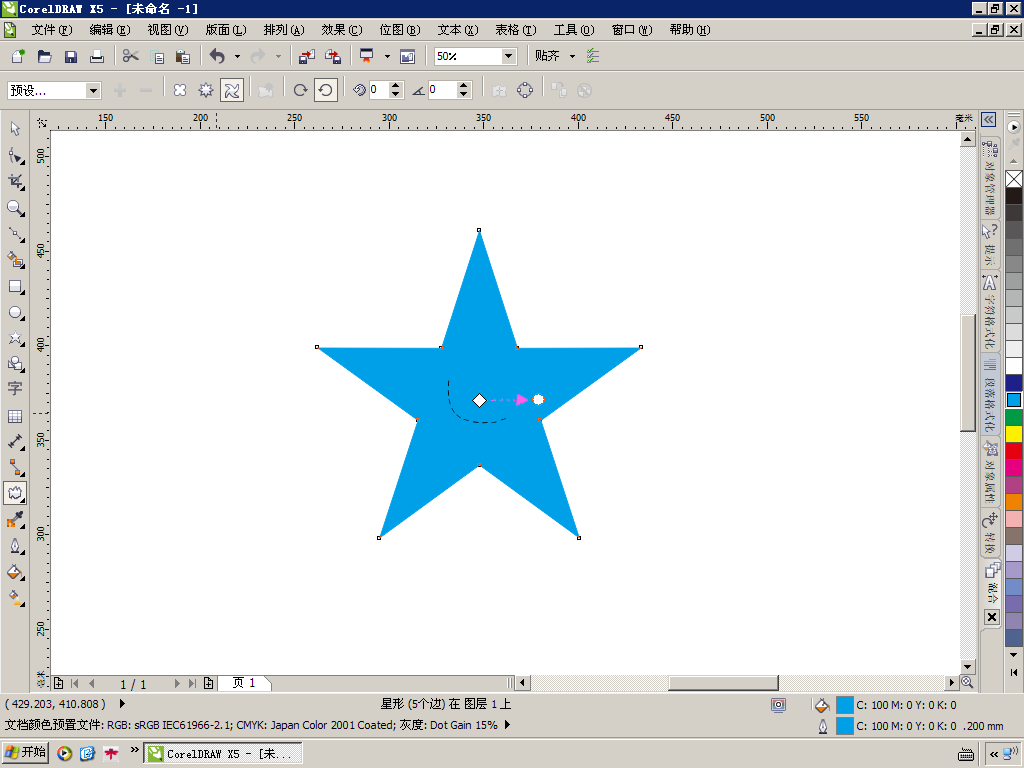Select the Pick tool in toolbox
The height and width of the screenshot is (768, 1024).
pyautogui.click(x=15, y=129)
